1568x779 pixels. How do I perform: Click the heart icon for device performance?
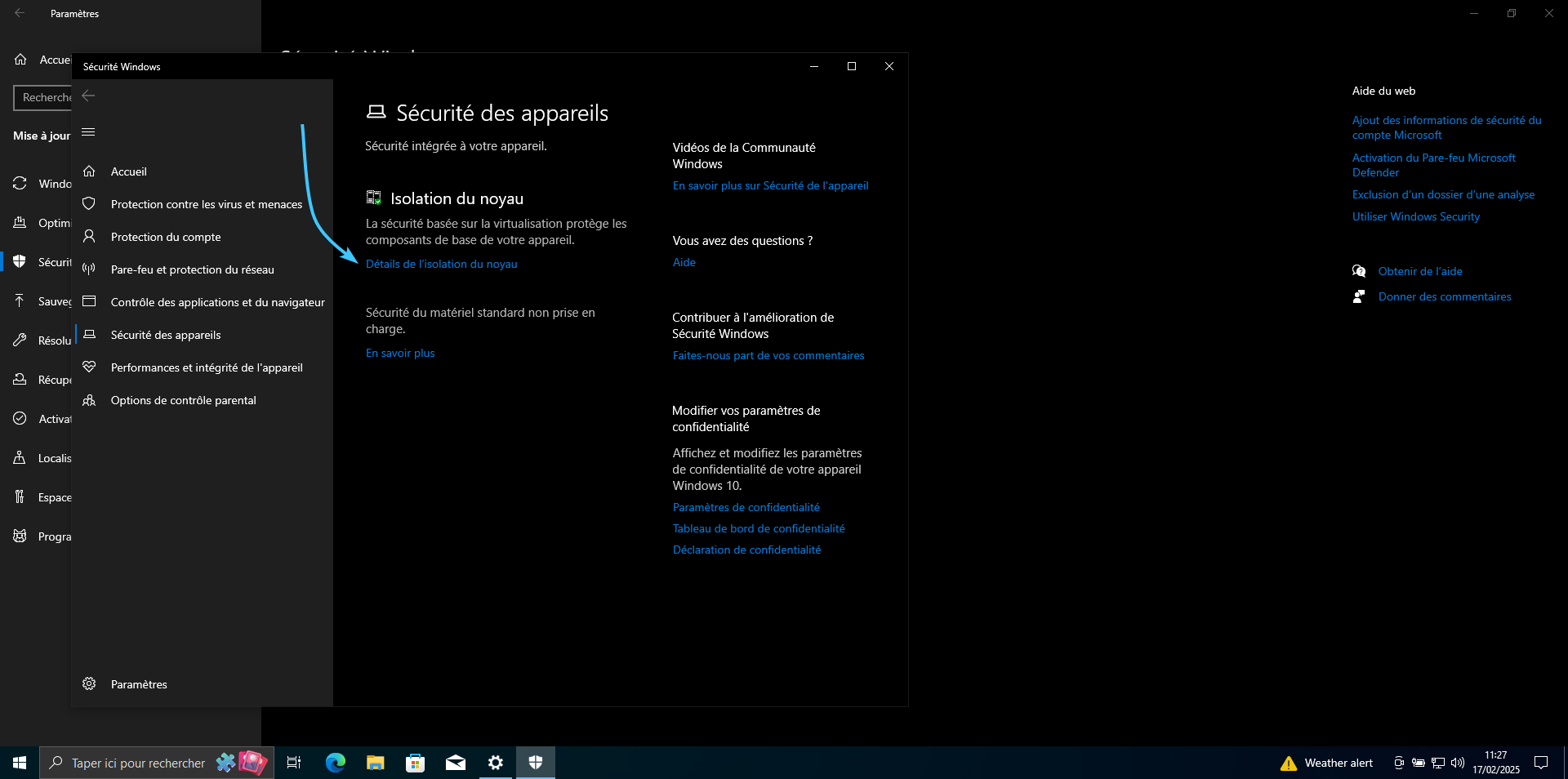coord(89,367)
